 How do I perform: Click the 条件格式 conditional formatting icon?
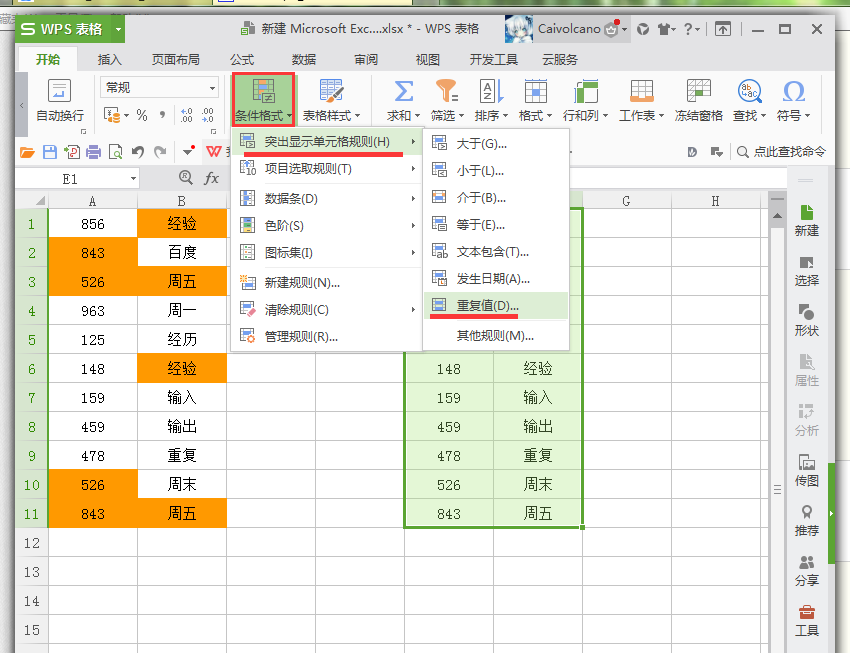(x=264, y=92)
